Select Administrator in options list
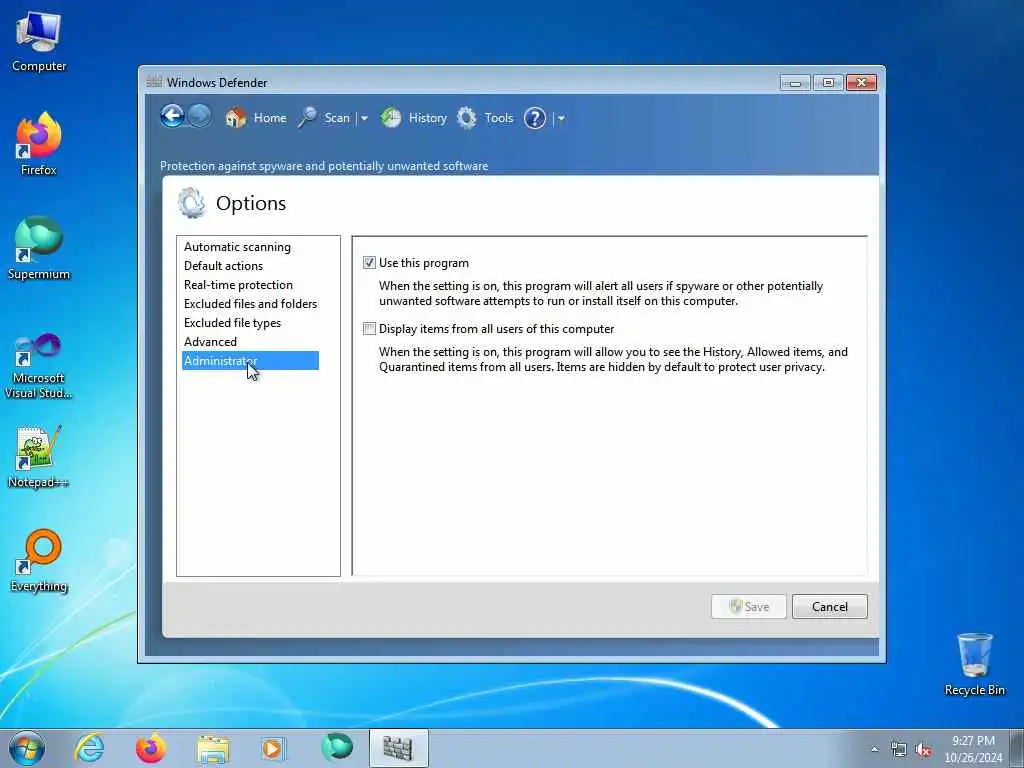Screen dimensions: 1024x768 [x=250, y=360]
